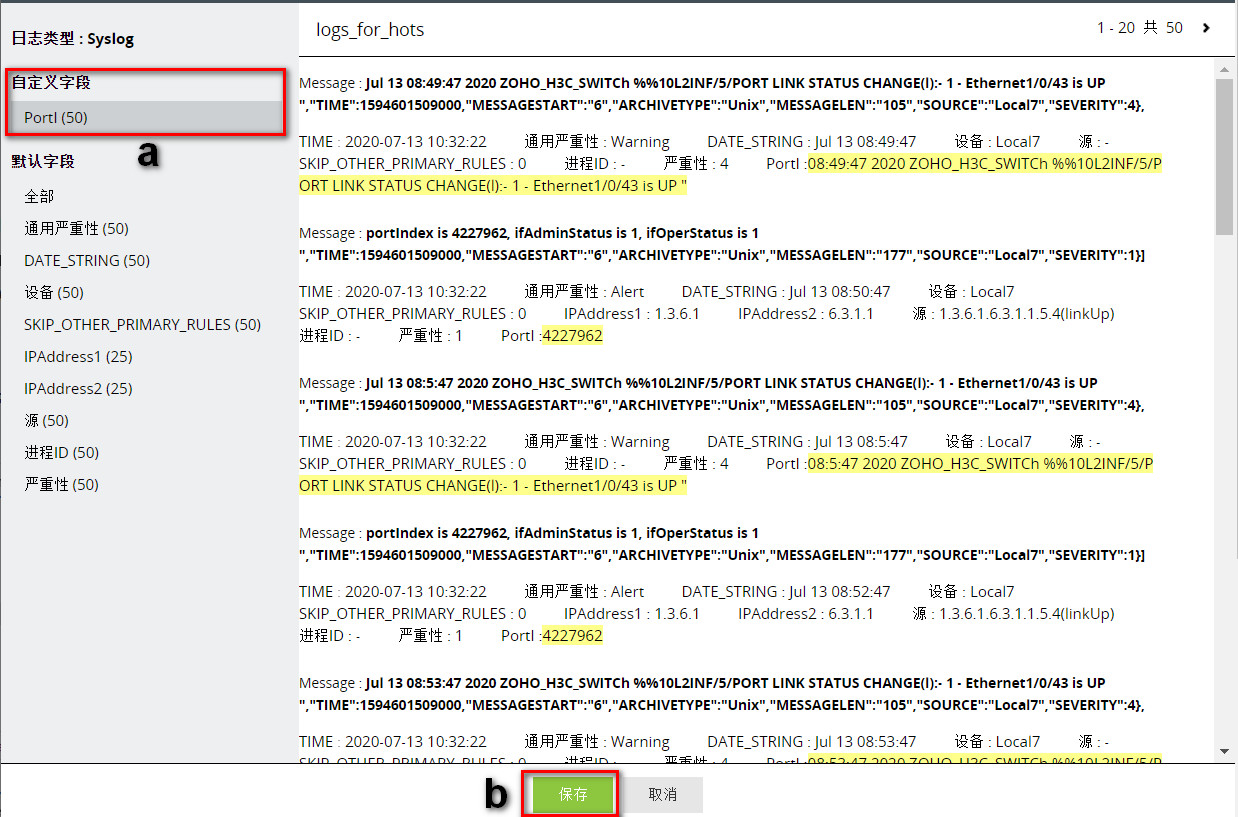Select the 设备 (50) field
1238x817 pixels.
click(54, 293)
